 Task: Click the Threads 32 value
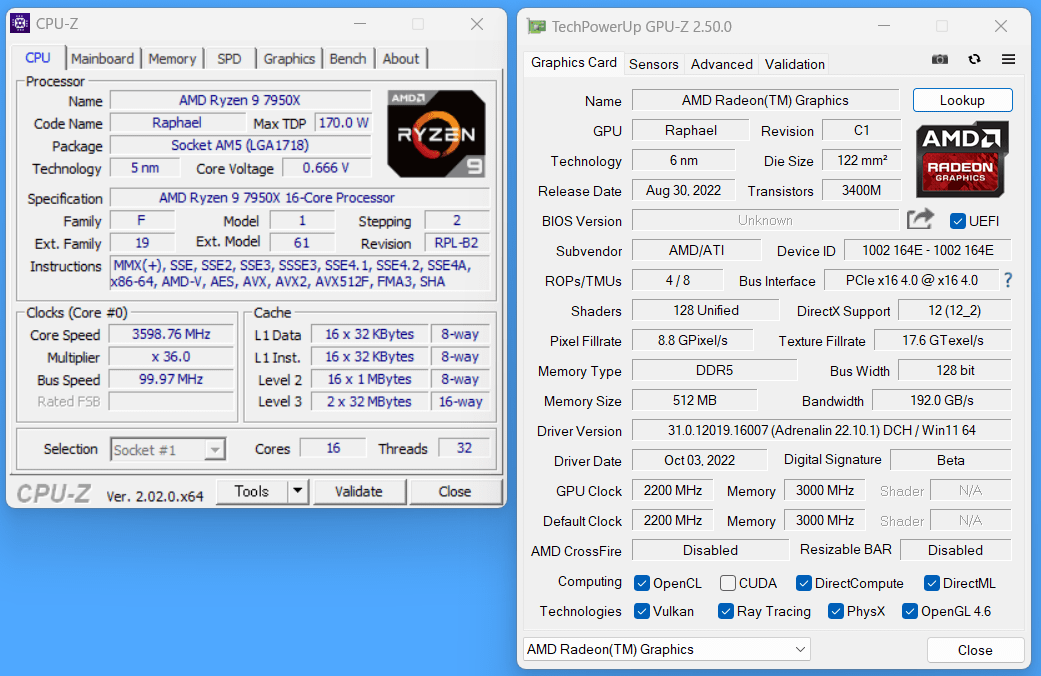point(464,448)
